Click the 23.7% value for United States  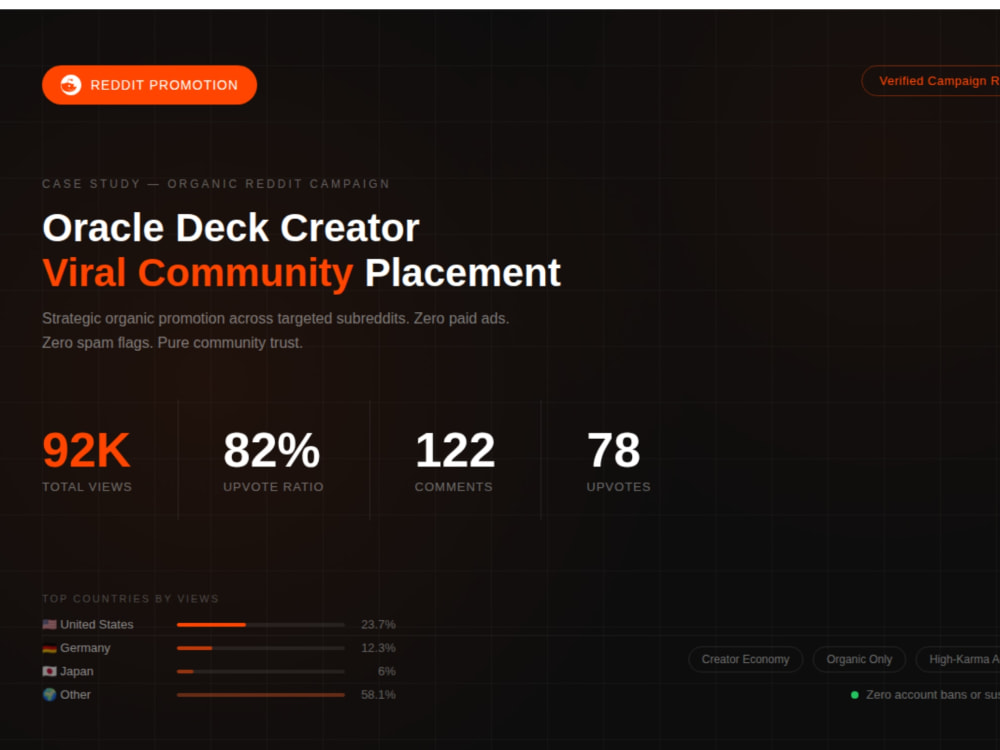[x=378, y=624]
